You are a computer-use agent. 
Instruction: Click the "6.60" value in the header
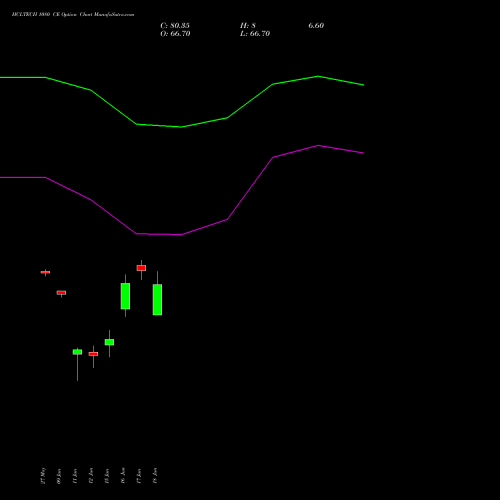click(x=316, y=26)
